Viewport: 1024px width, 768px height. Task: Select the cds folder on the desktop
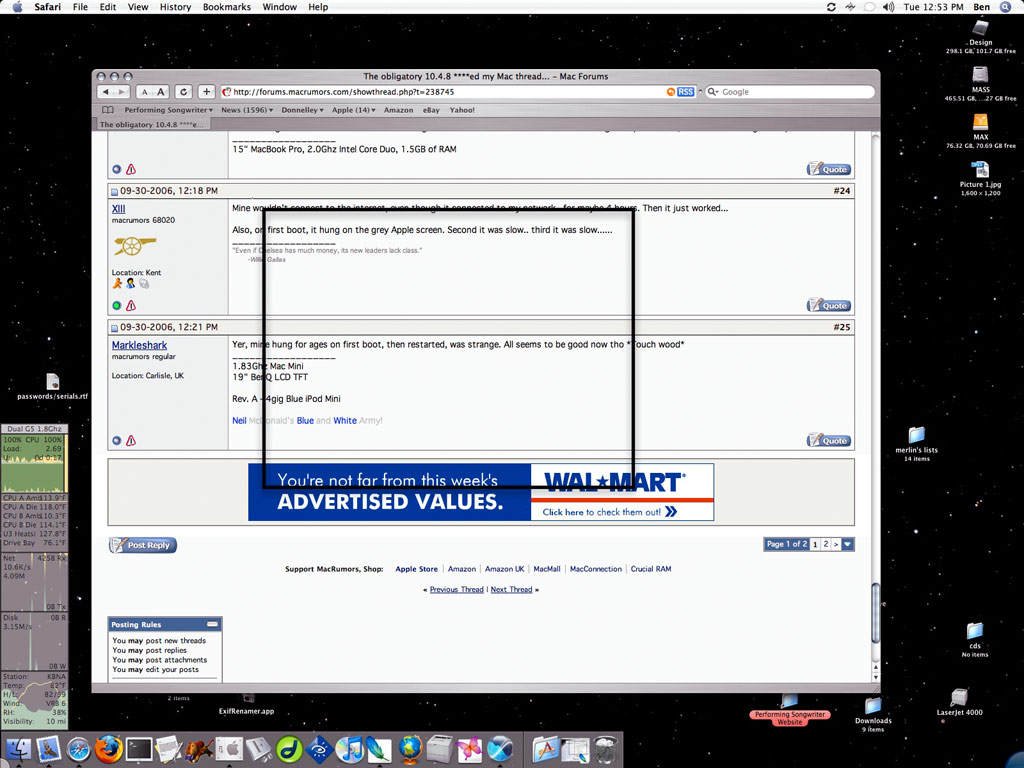(974, 631)
